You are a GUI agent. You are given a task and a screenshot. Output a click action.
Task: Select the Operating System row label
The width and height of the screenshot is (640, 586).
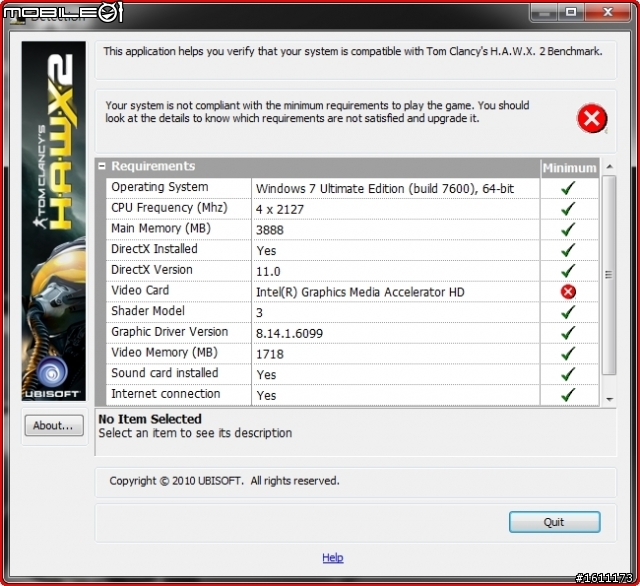(x=160, y=187)
